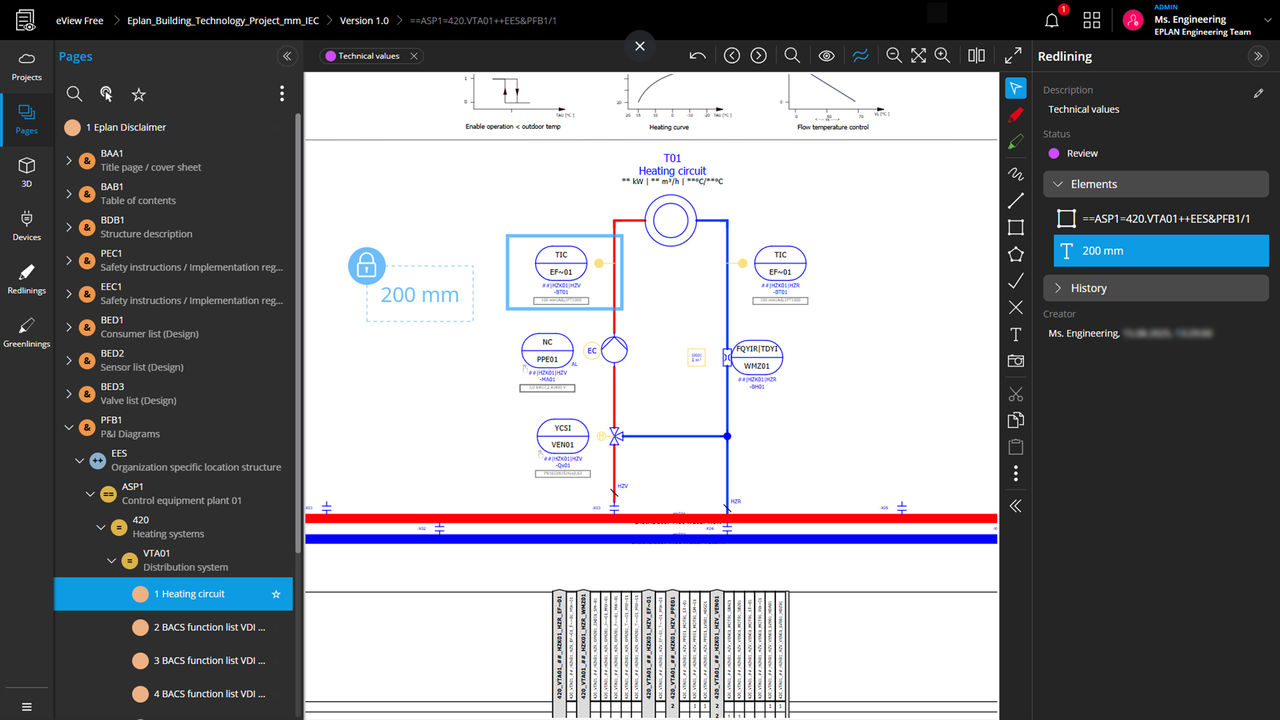Toggle favorite star on Heating circuit page
1280x720 pixels.
pyautogui.click(x=276, y=594)
